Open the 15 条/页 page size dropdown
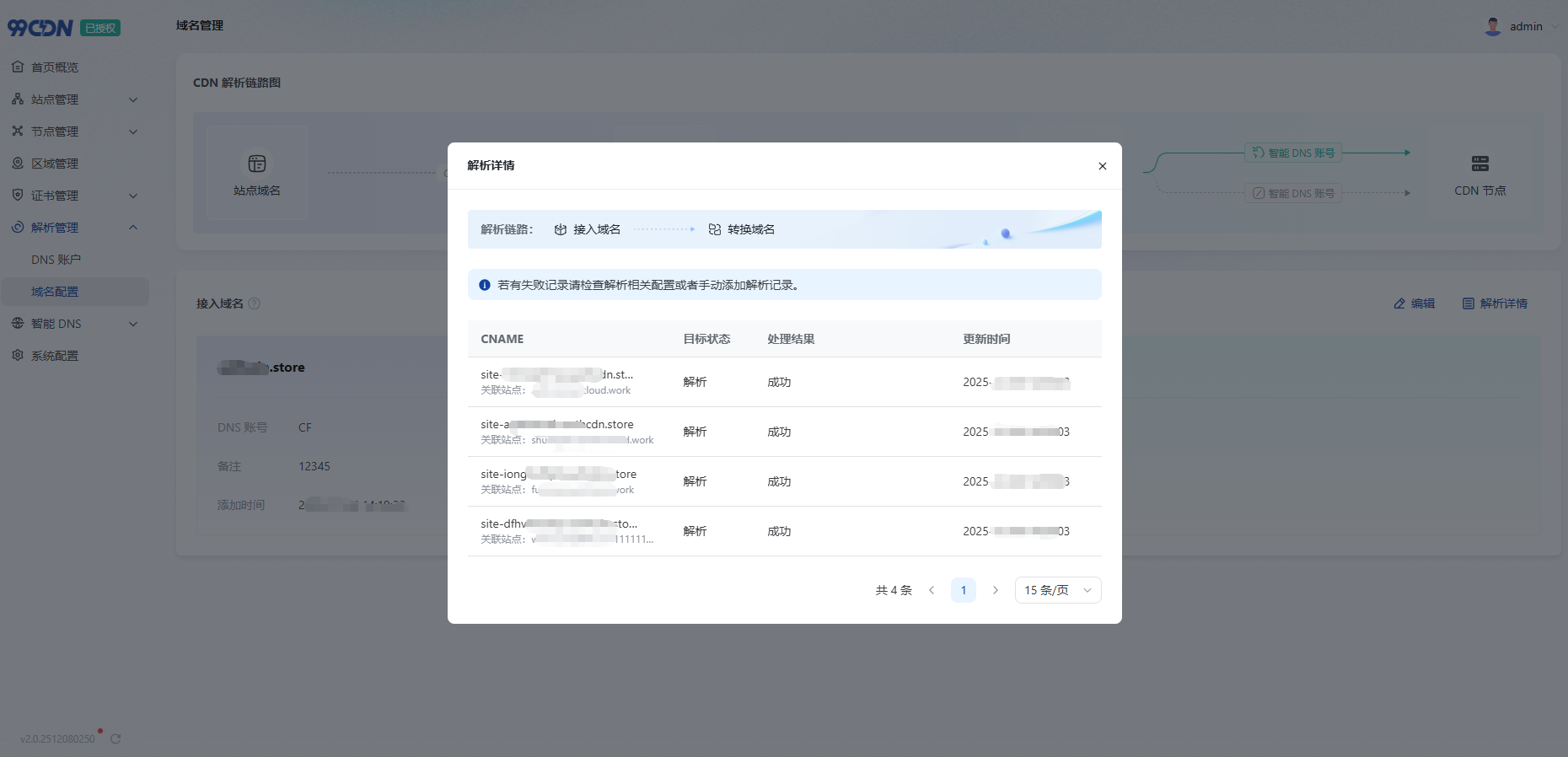This screenshot has width=1568, height=757. point(1057,590)
